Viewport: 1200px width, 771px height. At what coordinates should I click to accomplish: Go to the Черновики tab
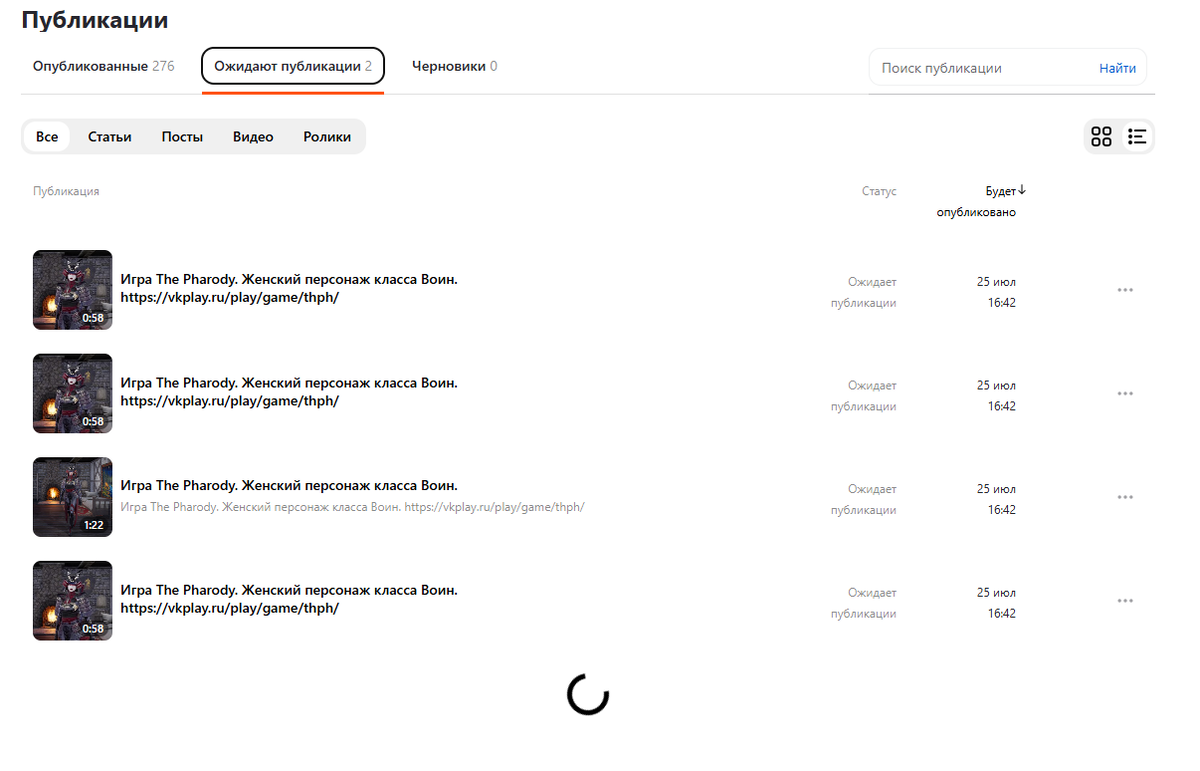click(x=455, y=67)
